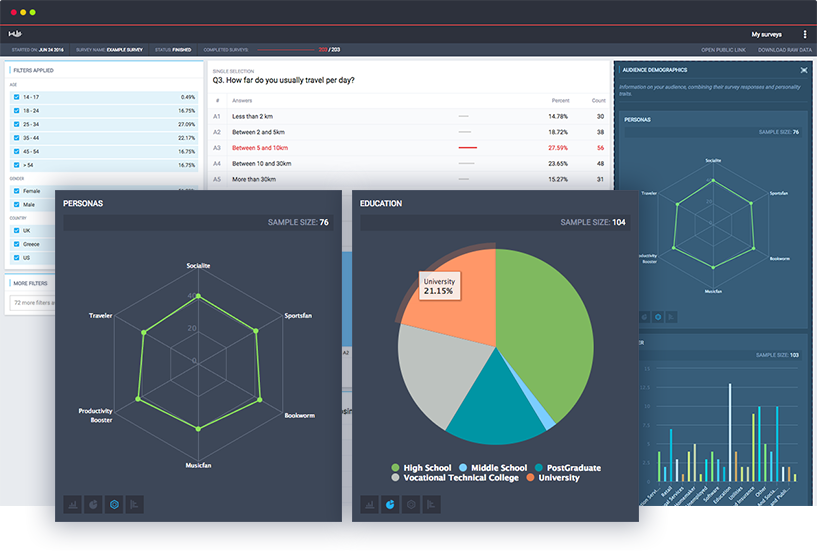Click the Count column header
This screenshot has height=551, width=817.
[x=599, y=101]
